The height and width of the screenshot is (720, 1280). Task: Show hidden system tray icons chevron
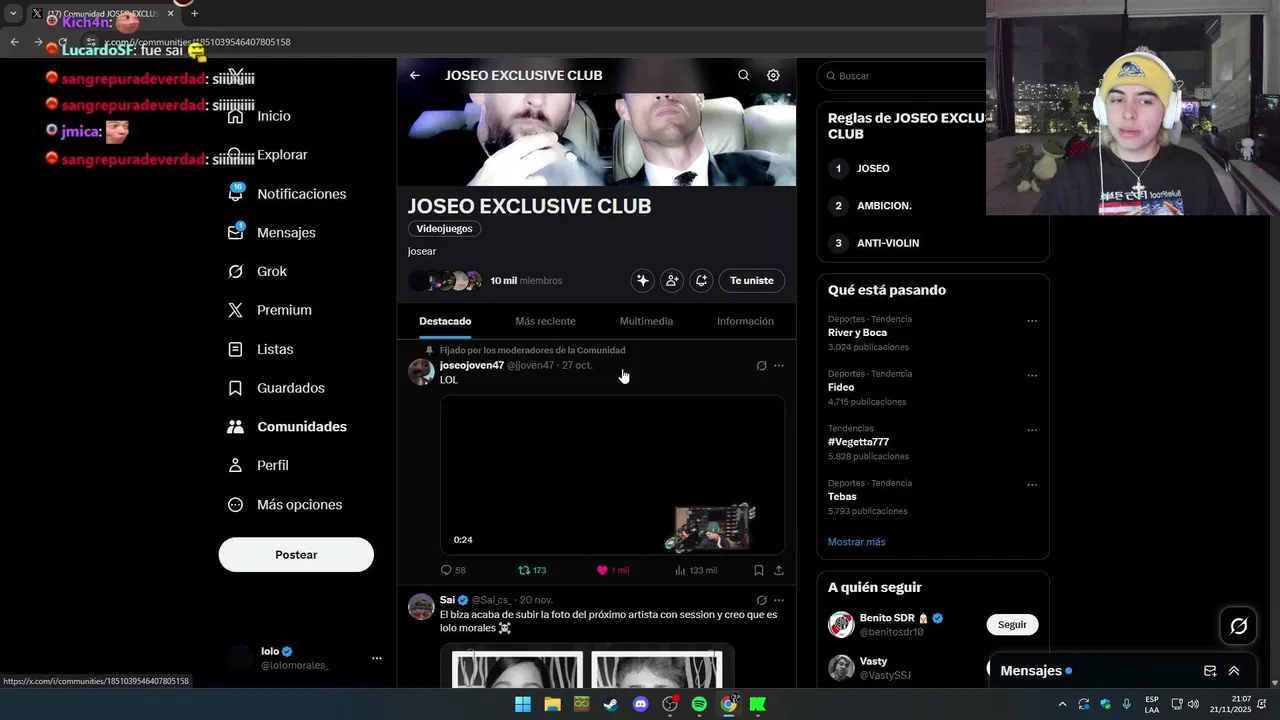1062,704
